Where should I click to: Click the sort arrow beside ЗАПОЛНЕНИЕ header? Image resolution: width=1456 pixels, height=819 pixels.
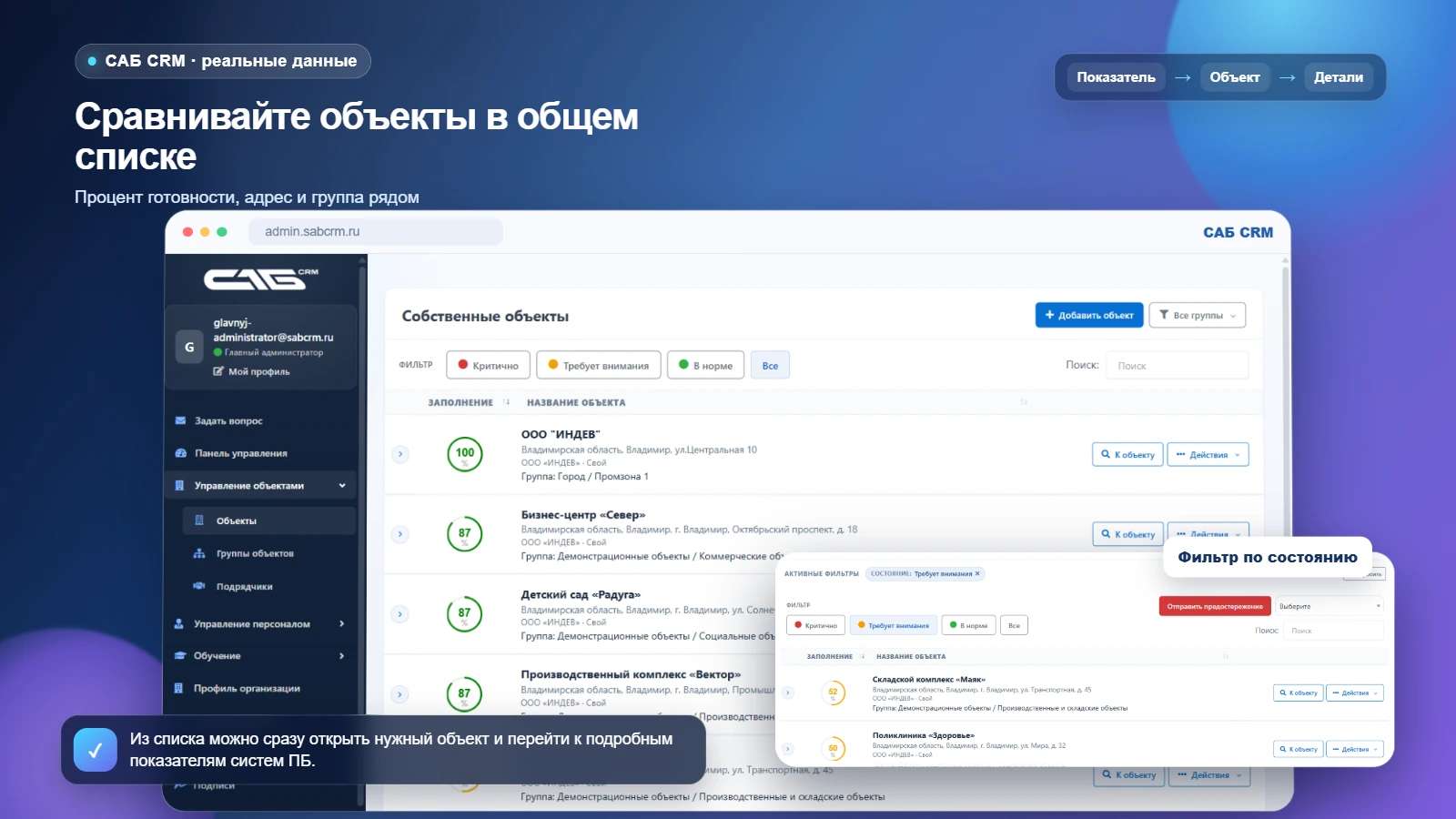[x=507, y=402]
